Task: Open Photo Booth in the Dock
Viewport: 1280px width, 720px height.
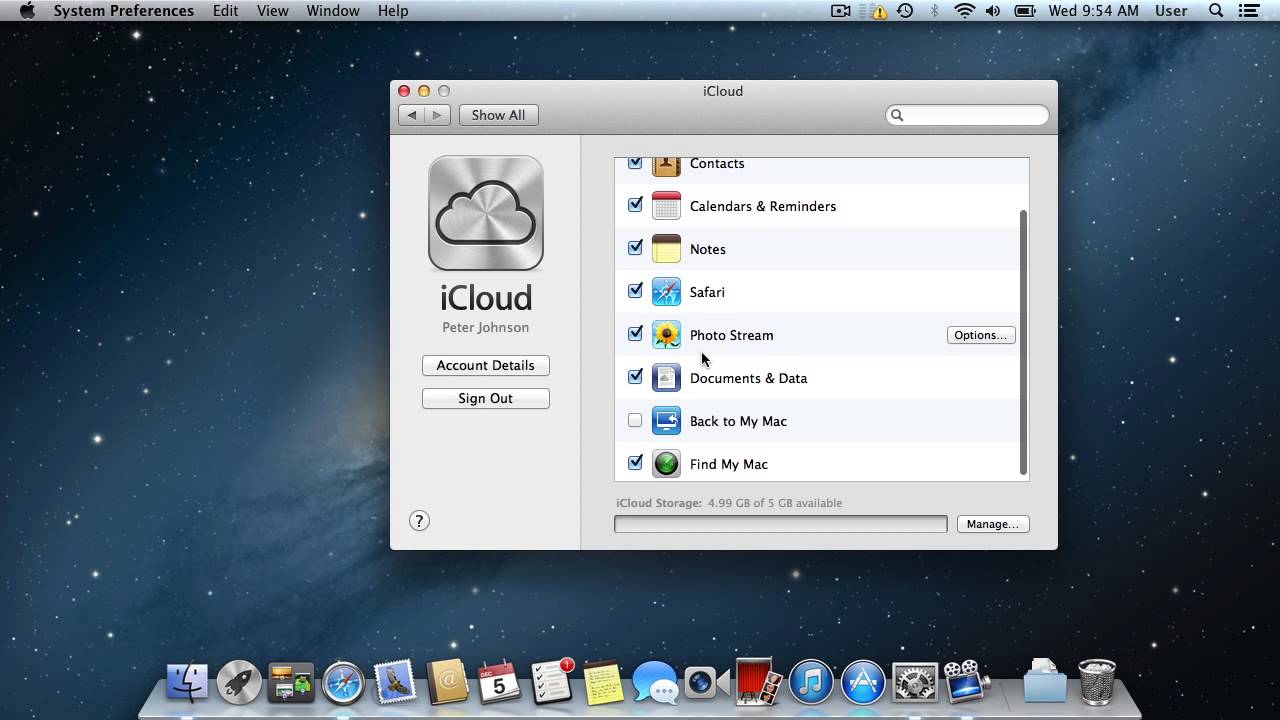Action: point(759,683)
